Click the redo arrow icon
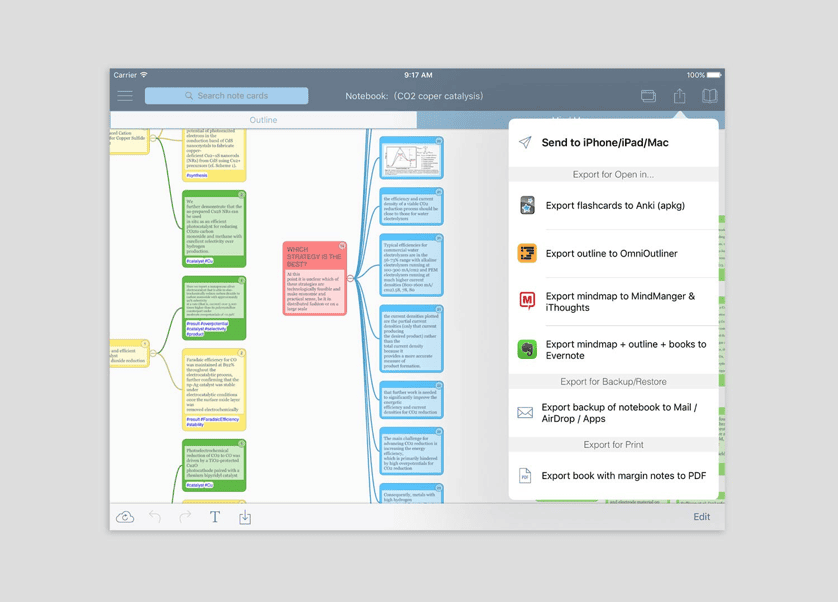This screenshot has height=602, width=838. click(x=185, y=516)
